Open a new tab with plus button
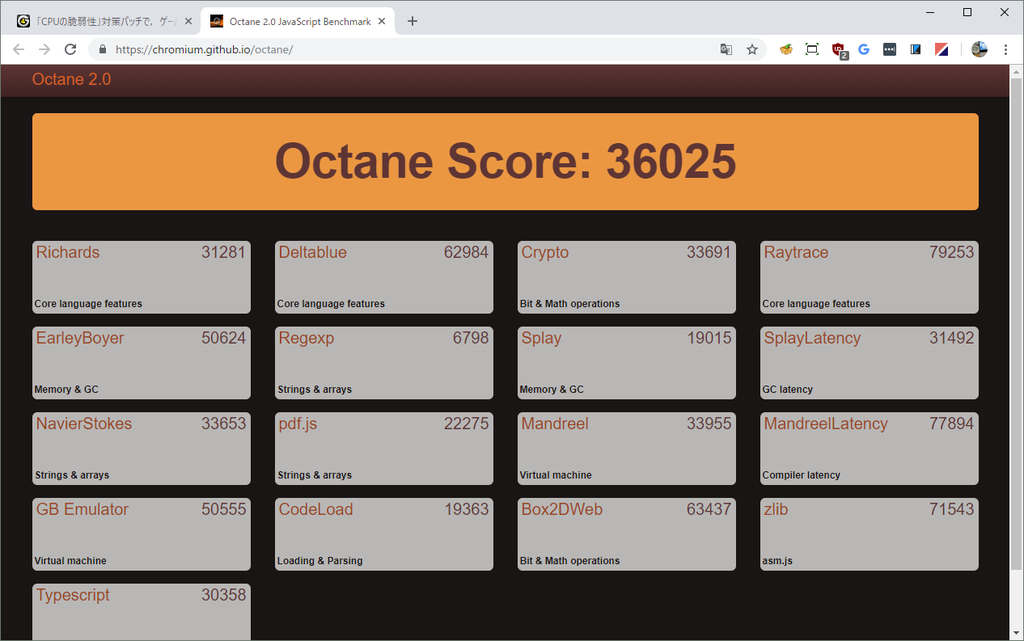 [412, 22]
